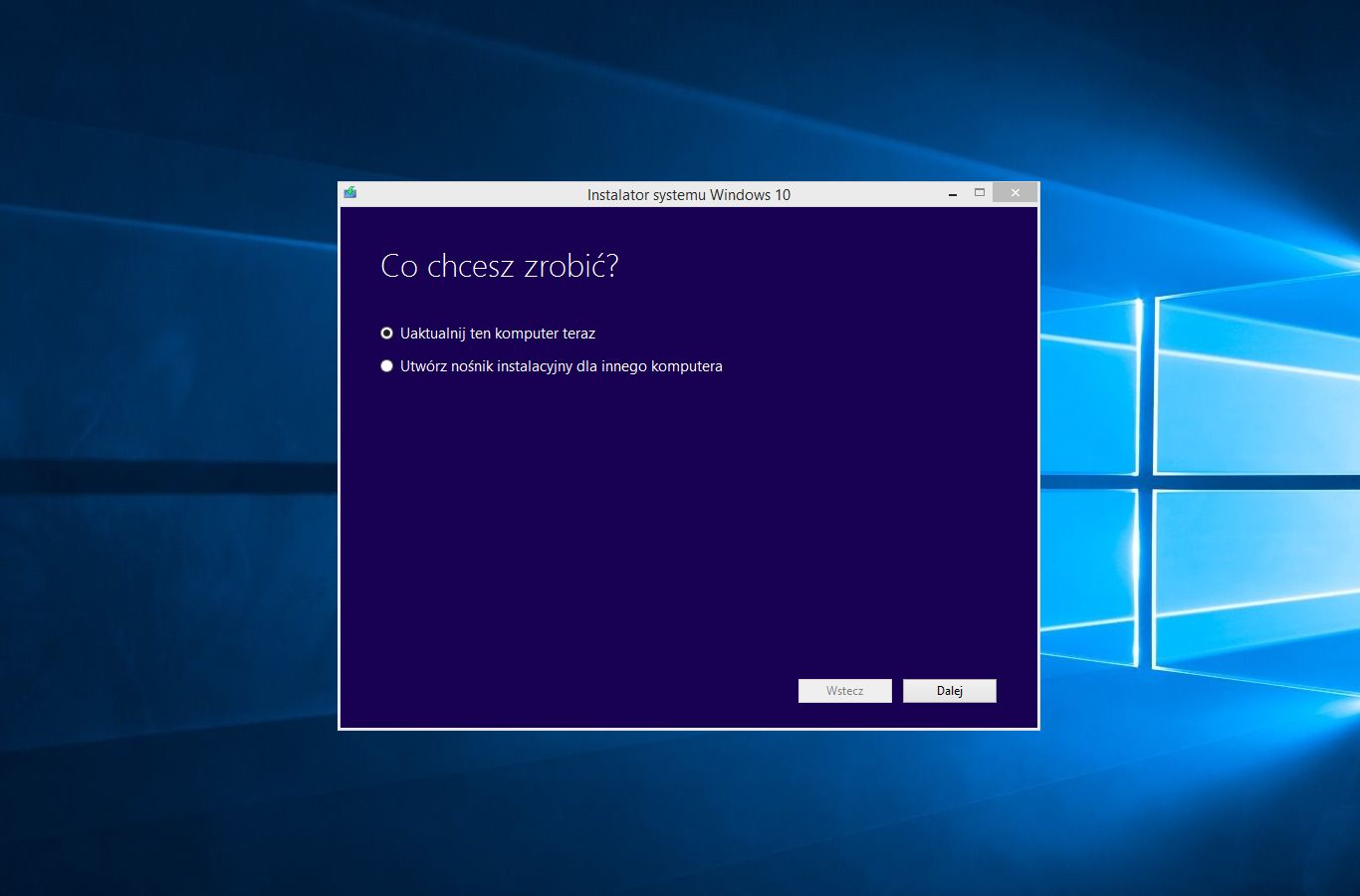
Task: Open the installer icon in title bar
Action: [x=350, y=193]
